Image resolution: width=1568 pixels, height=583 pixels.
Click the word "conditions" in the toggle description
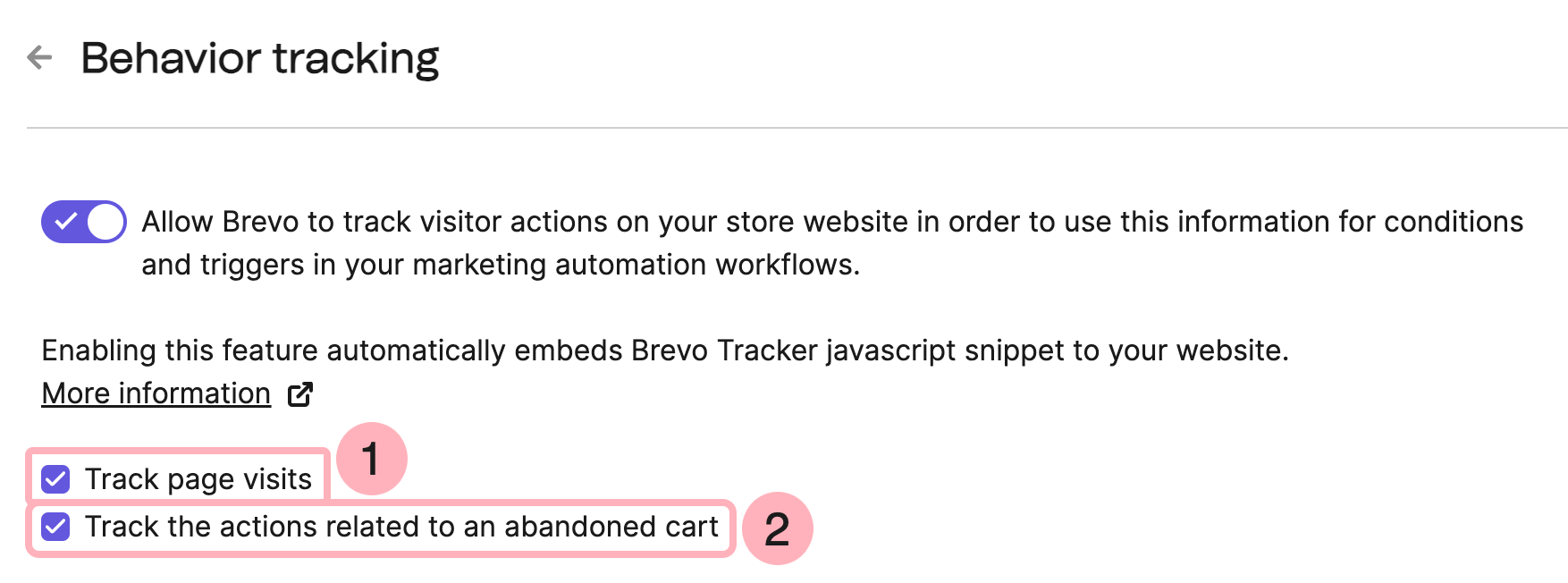[x=1453, y=222]
